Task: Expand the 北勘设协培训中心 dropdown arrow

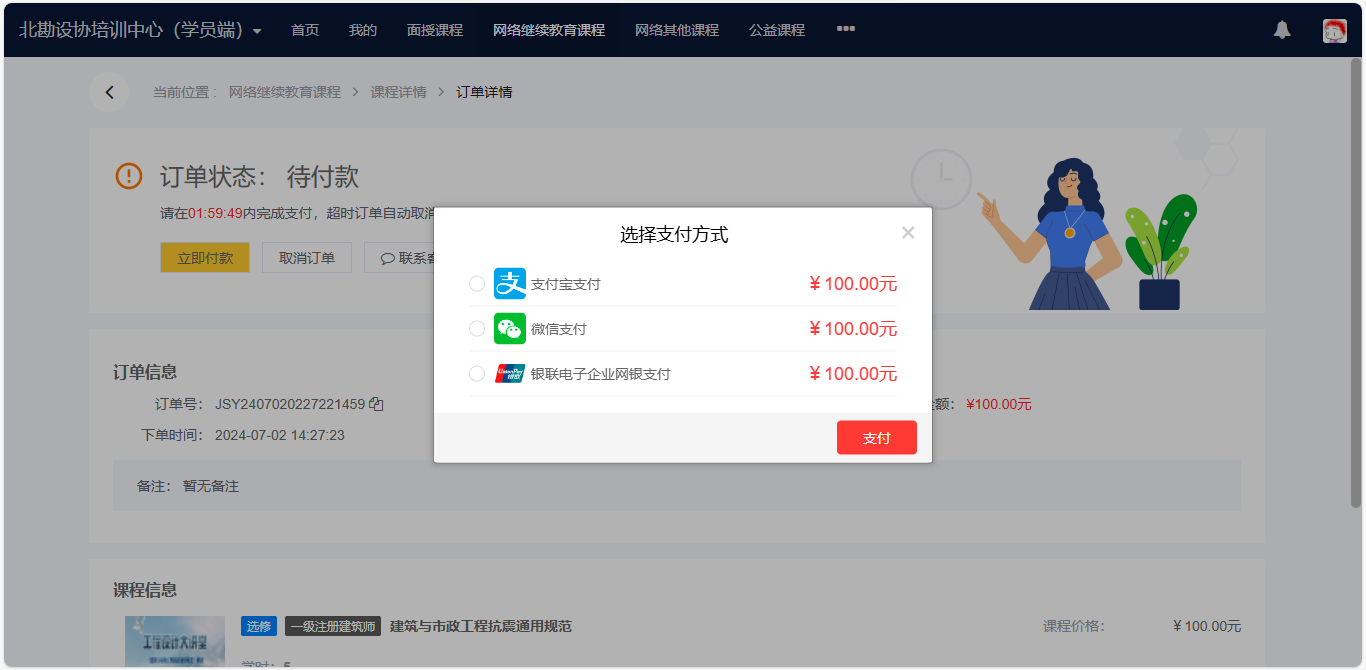Action: coord(257,31)
